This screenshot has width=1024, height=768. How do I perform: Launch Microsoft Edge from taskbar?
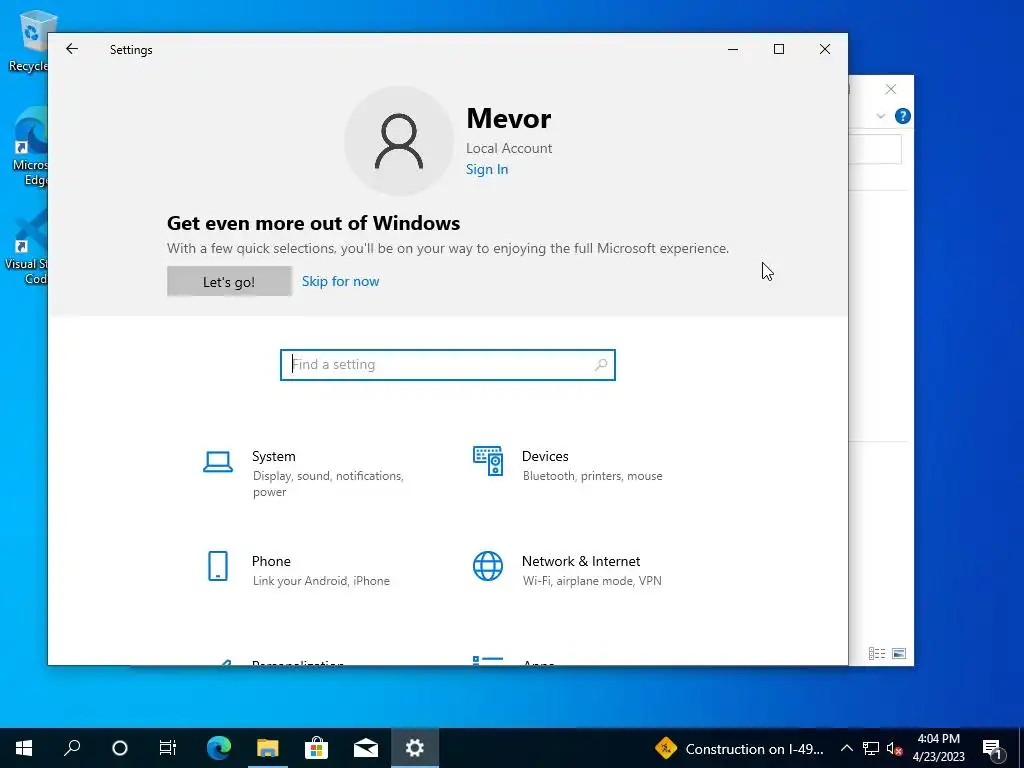tap(219, 748)
